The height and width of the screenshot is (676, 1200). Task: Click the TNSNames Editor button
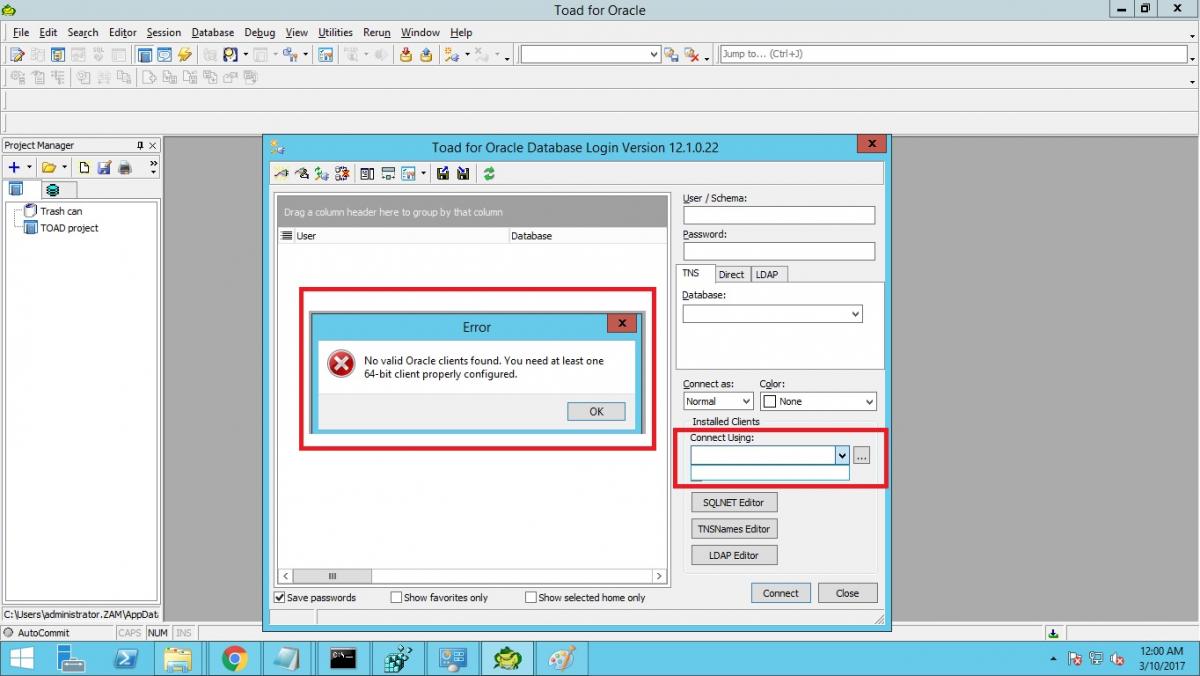734,529
